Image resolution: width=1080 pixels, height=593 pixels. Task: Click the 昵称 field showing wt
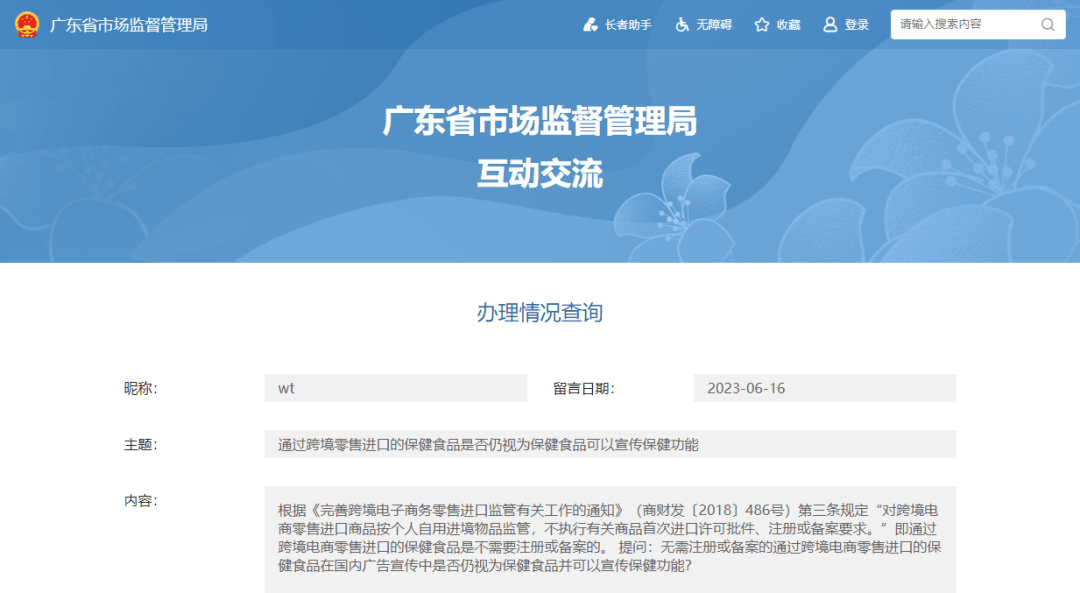point(395,388)
